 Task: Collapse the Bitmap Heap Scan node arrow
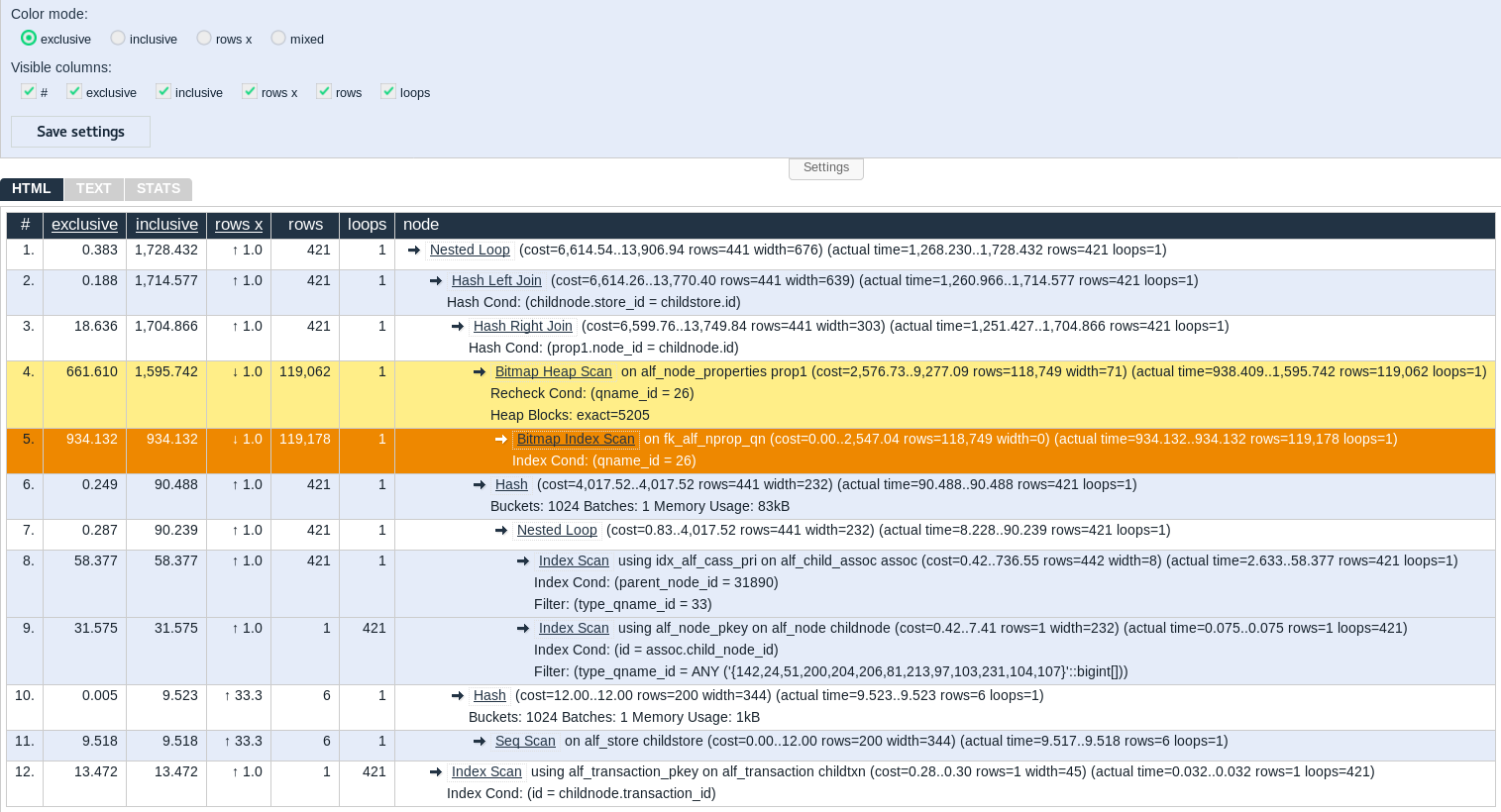pyautogui.click(x=480, y=372)
